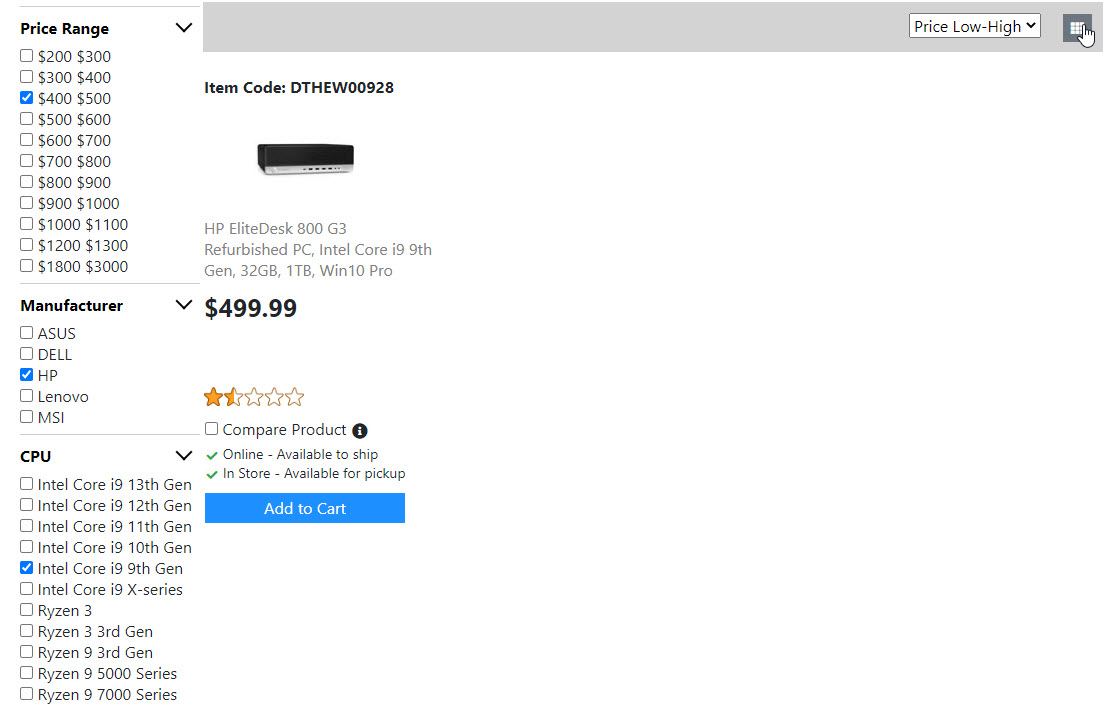
Task: Check the Intel Core i9 13th Gen filter
Action: [27, 484]
